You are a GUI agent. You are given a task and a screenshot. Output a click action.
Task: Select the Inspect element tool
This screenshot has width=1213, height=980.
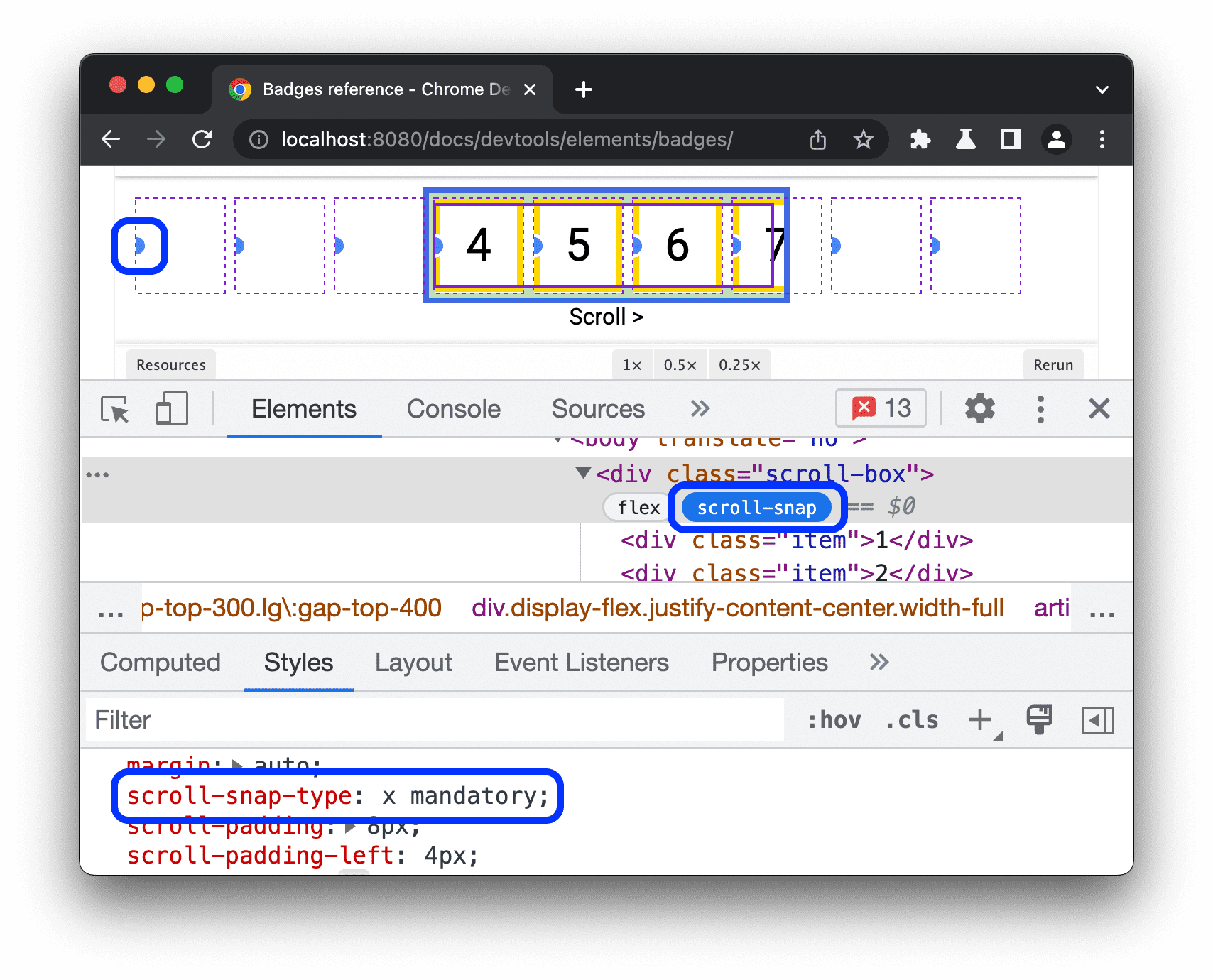tap(116, 408)
